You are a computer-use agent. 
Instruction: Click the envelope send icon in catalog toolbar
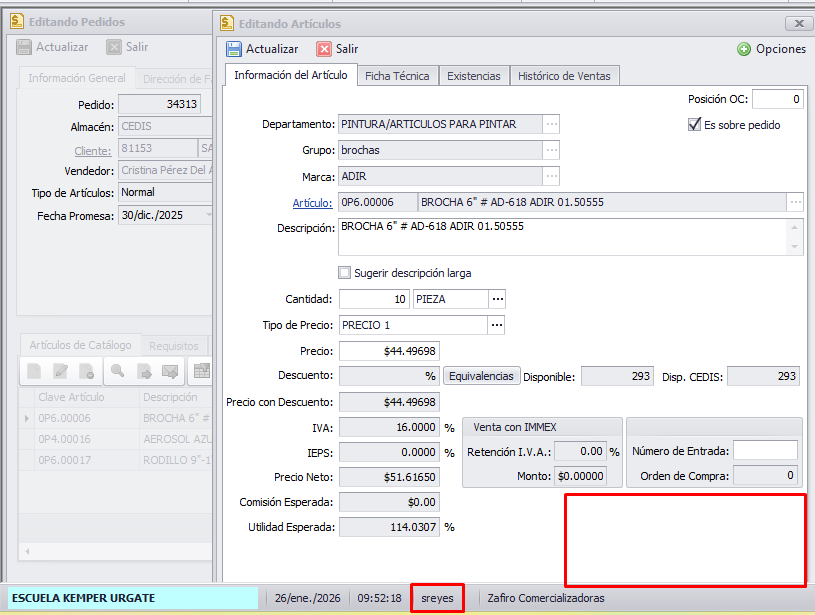pos(169,371)
